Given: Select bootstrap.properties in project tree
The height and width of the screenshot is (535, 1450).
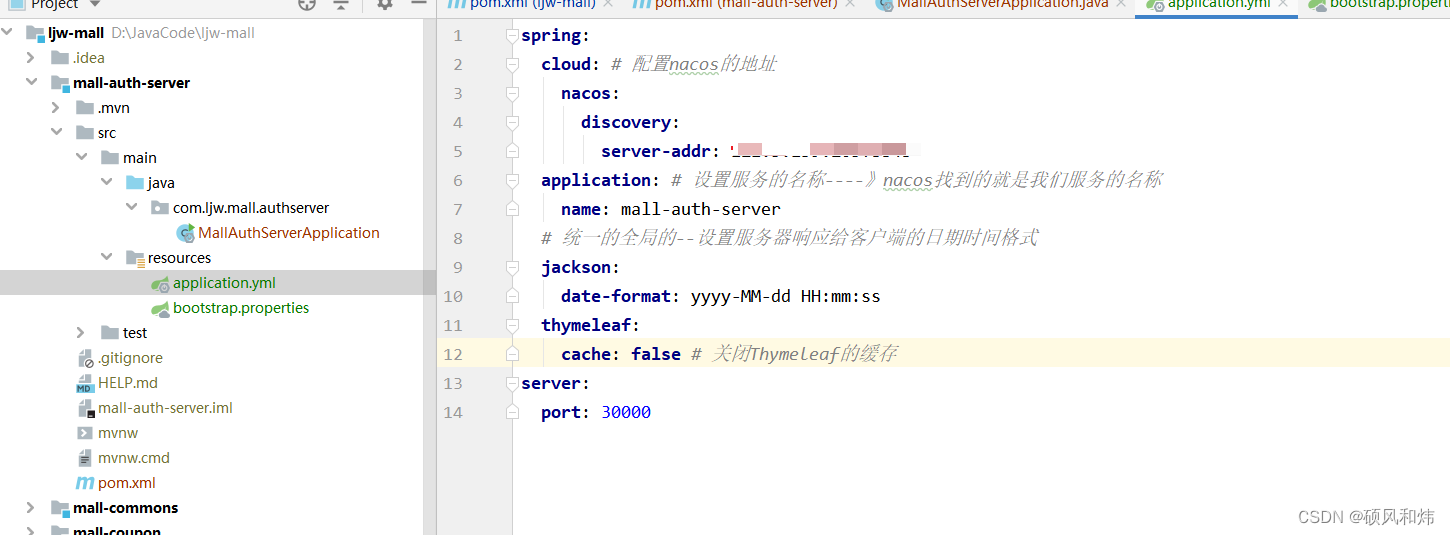Looking at the screenshot, I should (x=241, y=308).
